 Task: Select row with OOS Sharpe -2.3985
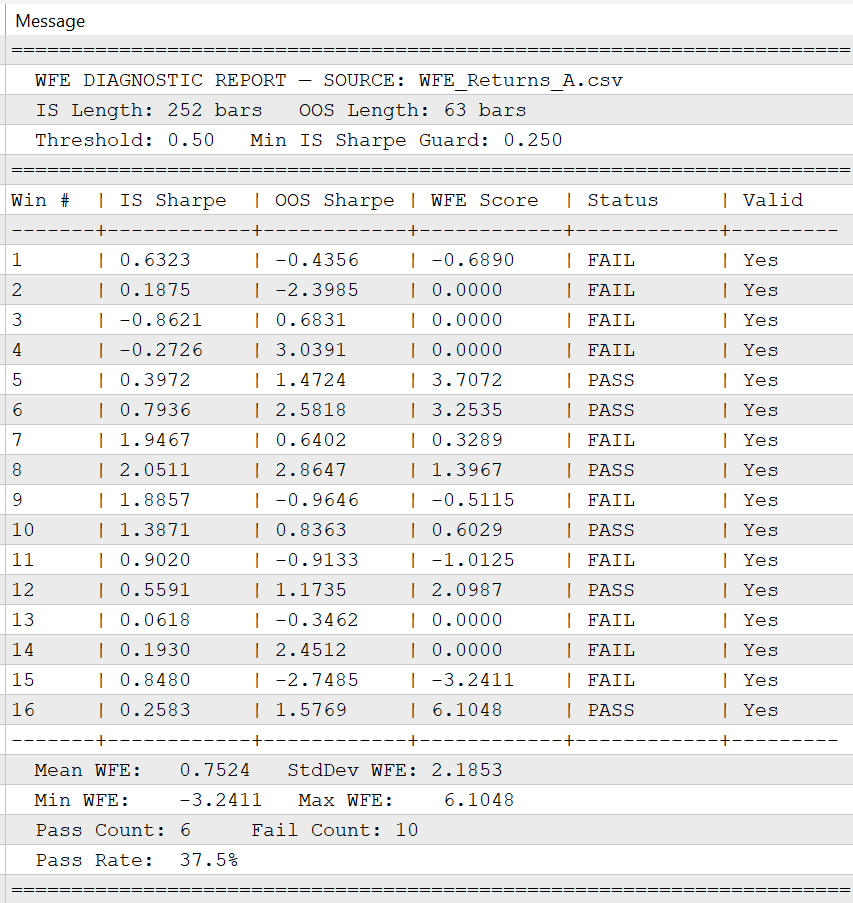coord(429,290)
